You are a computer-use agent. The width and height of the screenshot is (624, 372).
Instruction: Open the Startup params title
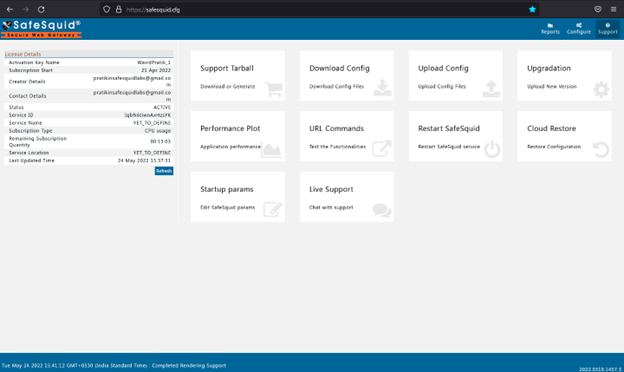[226, 189]
